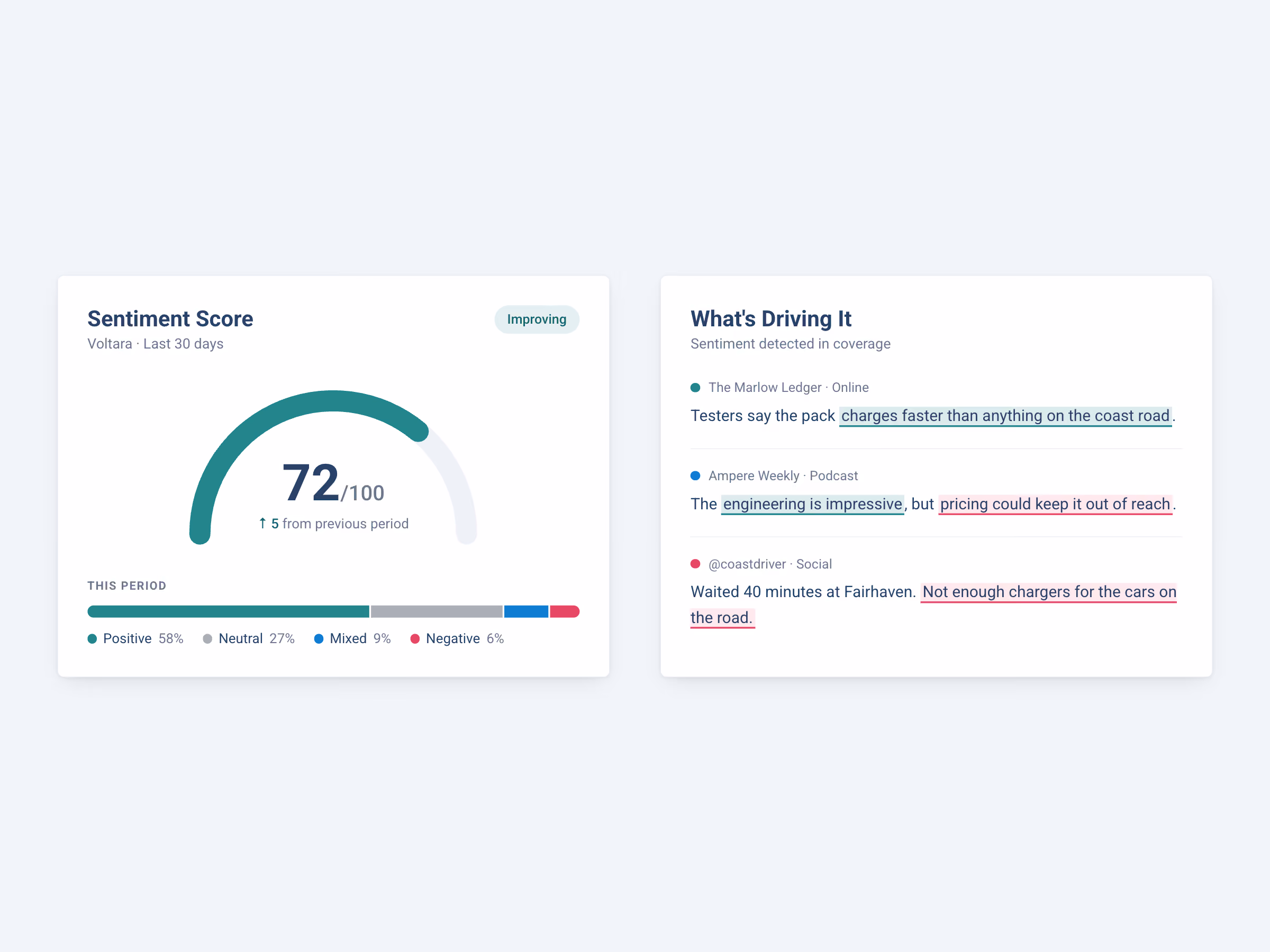Click the teal Positive legend dot
This screenshot has height=952, width=1270.
click(92, 639)
